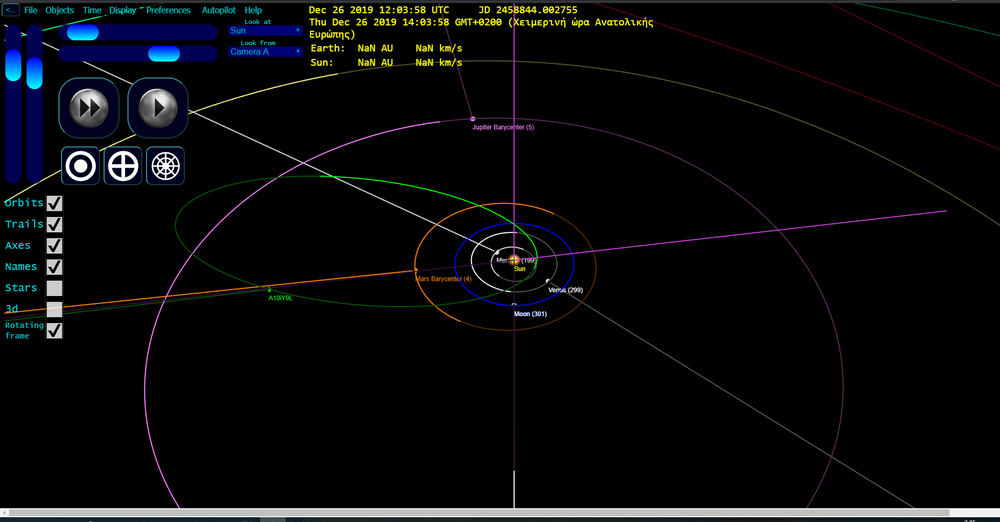The height and width of the screenshot is (522, 1000).
Task: Uncheck the Trails checkbox
Action: [x=55, y=225]
